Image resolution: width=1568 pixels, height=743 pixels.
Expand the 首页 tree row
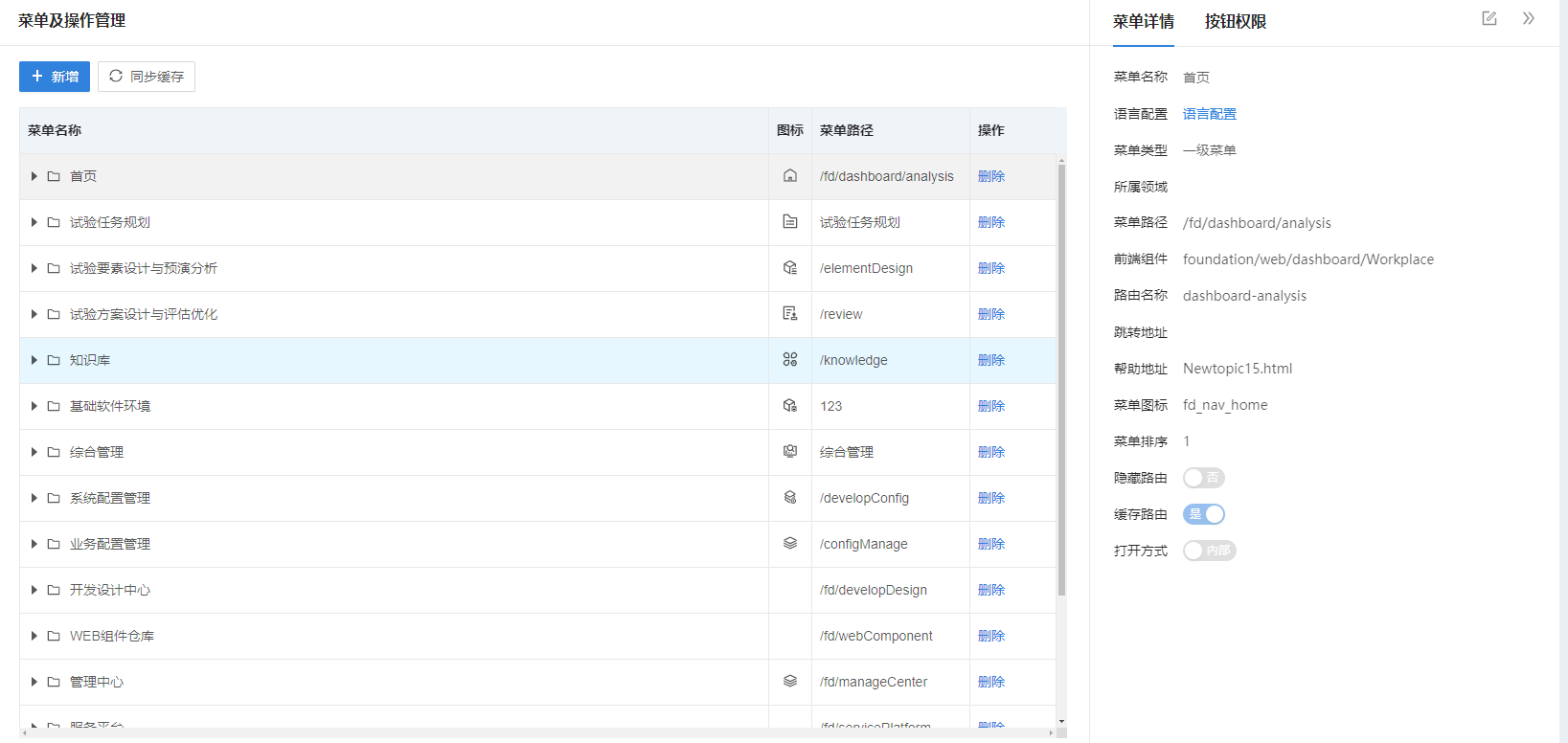click(x=34, y=176)
